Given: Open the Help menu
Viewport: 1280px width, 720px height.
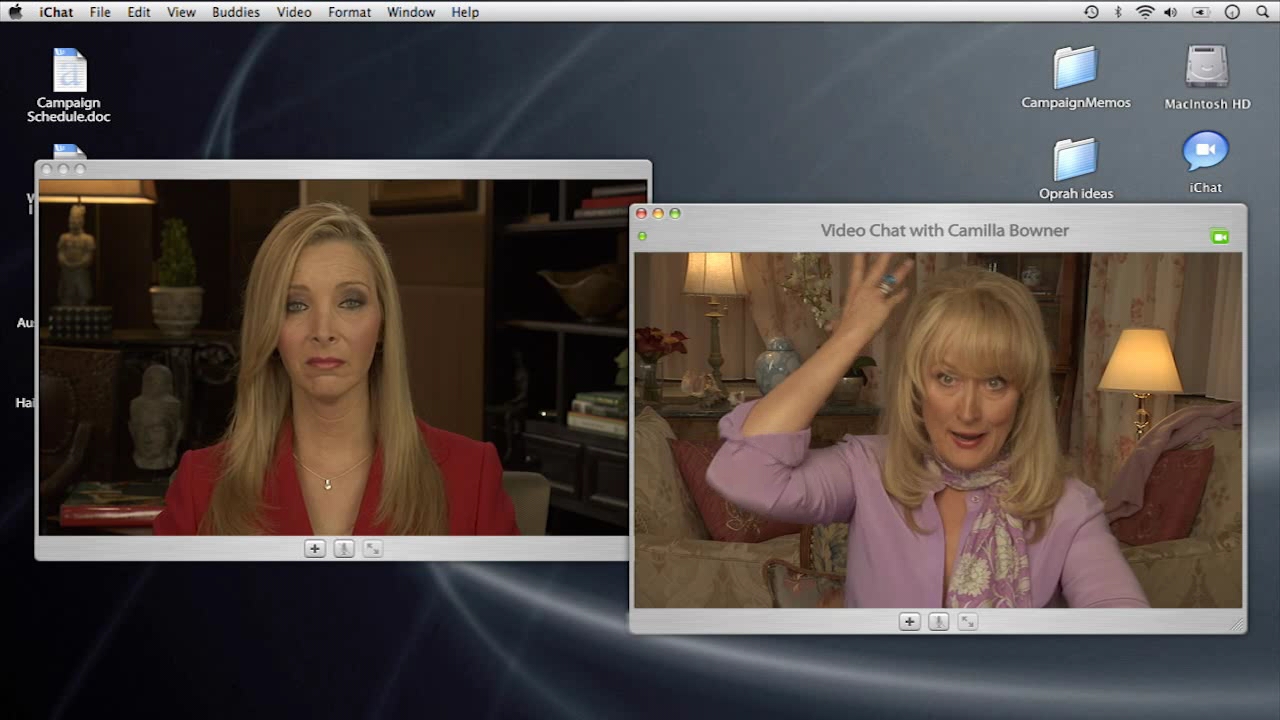Looking at the screenshot, I should click(x=465, y=12).
